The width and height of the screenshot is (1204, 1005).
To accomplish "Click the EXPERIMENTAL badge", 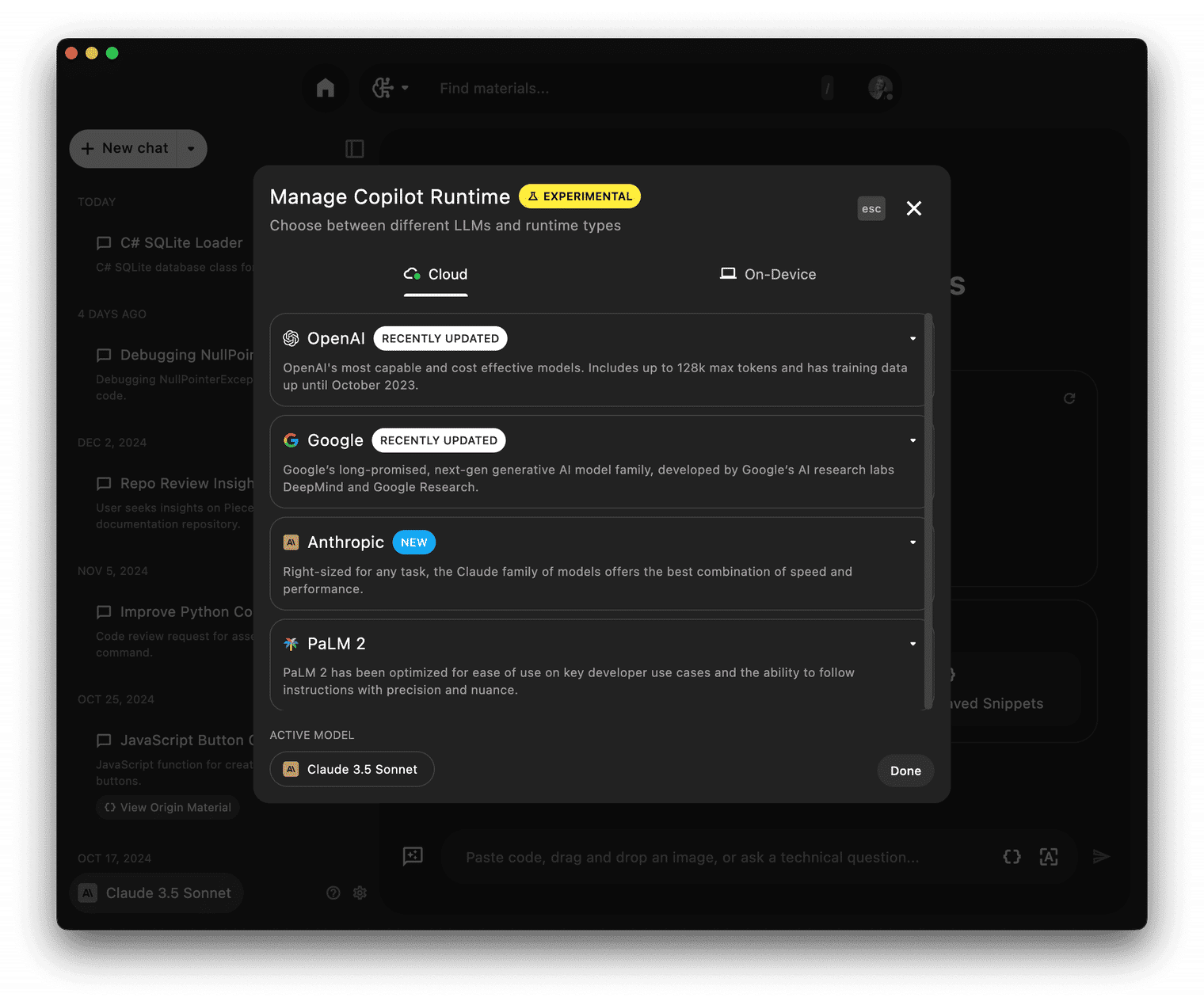I will 580,196.
